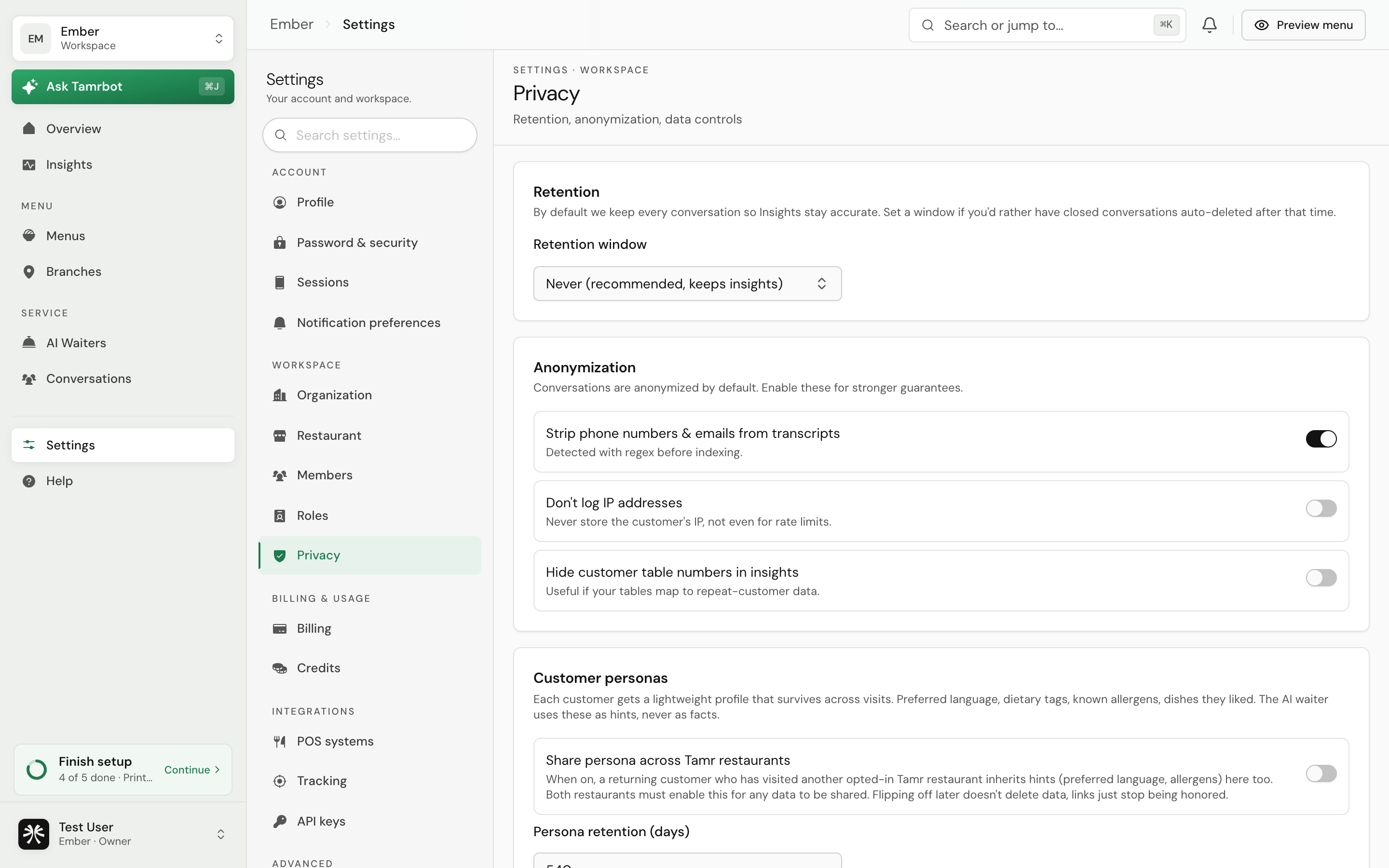Click the Tamrbot sparkle icon
This screenshot has width=1389, height=868.
tap(30, 86)
